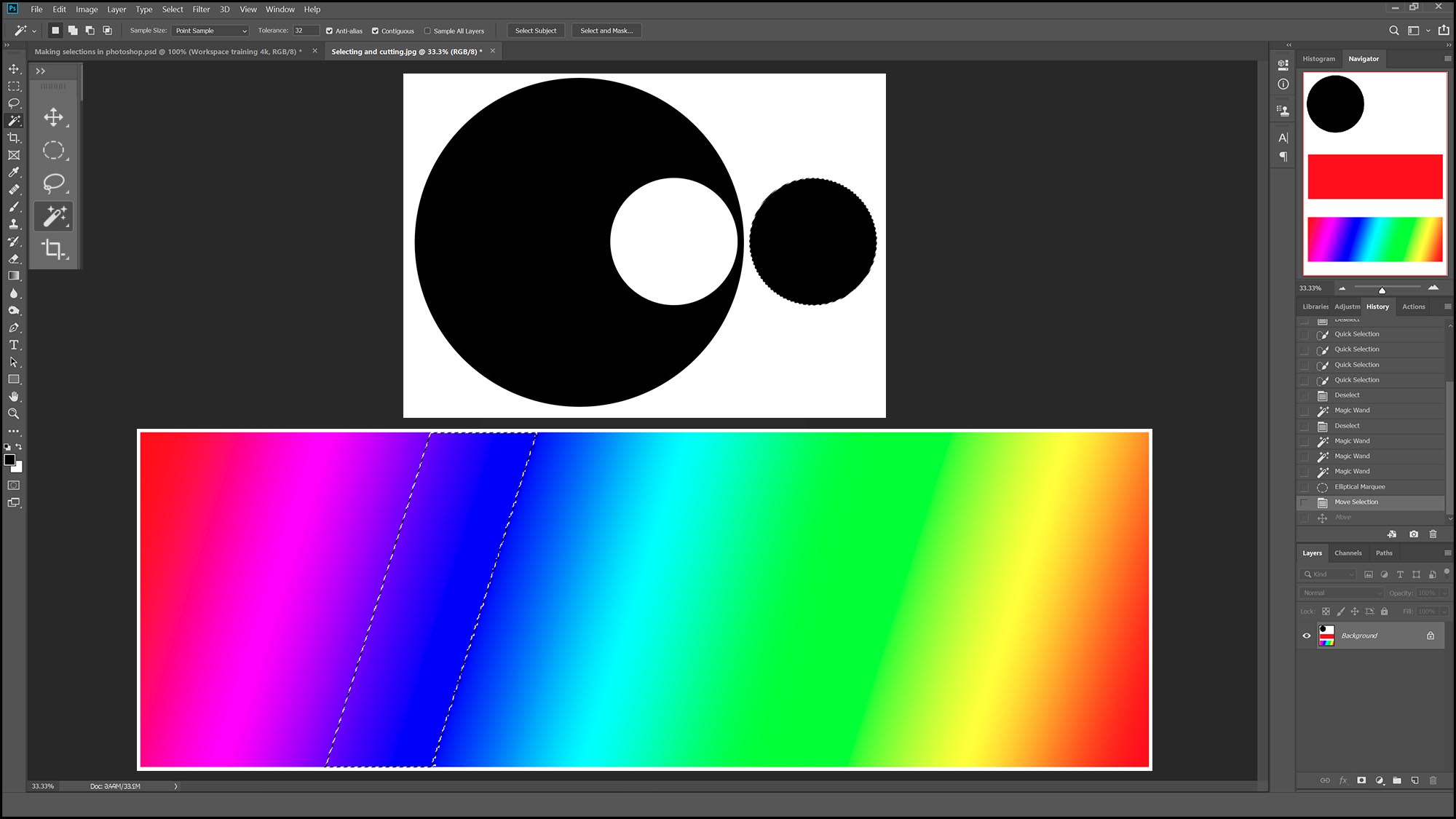Collapse the tools flyout with the double chevron
The height and width of the screenshot is (819, 1456).
click(x=41, y=70)
